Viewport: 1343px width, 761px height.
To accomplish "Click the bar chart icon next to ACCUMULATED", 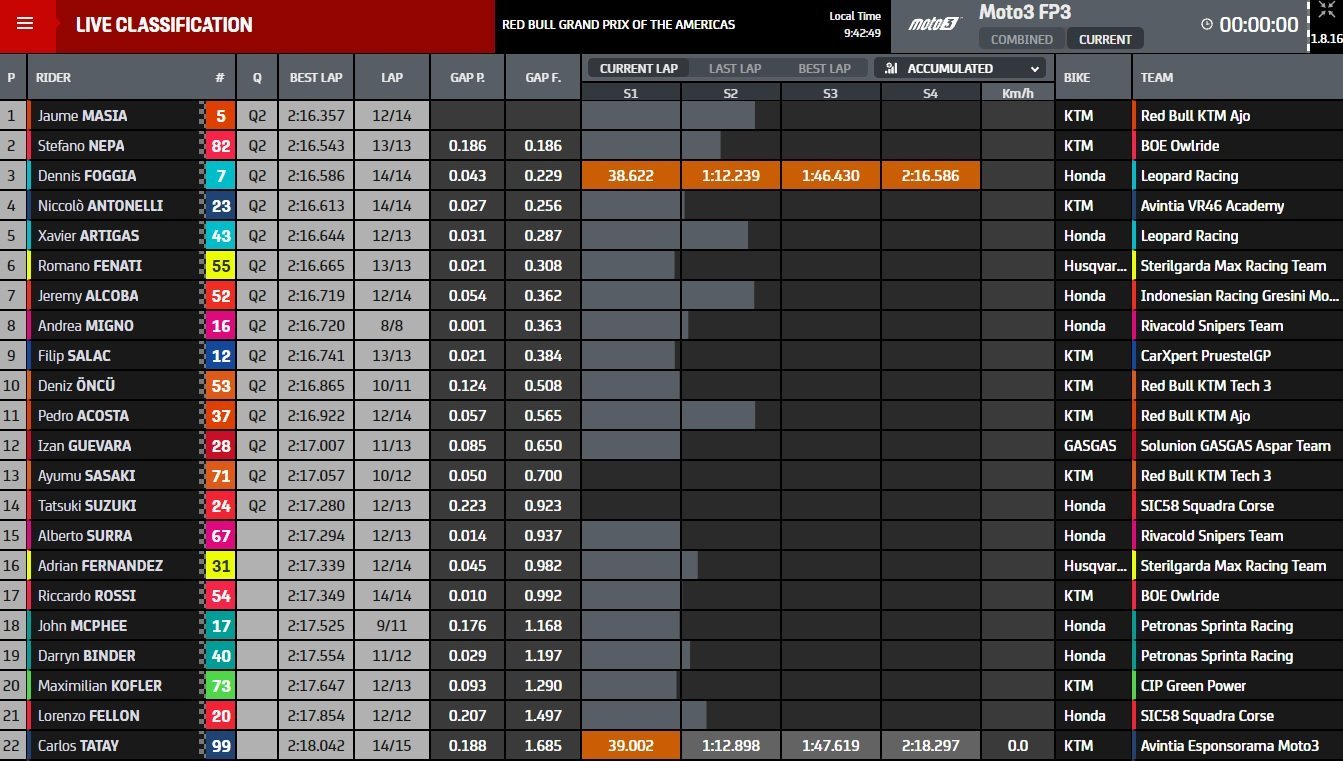I will click(891, 68).
